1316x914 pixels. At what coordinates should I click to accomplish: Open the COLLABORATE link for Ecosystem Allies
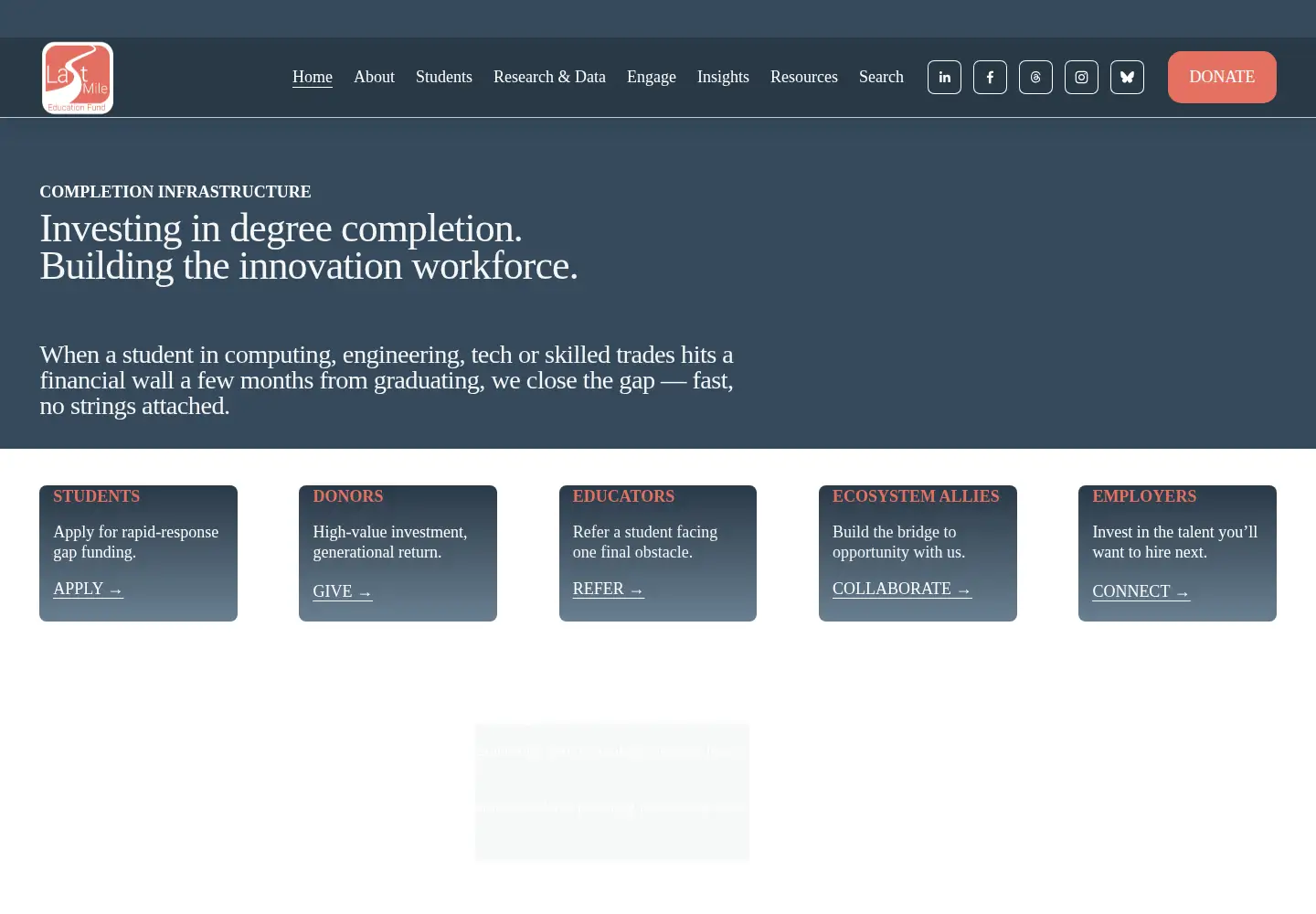pyautogui.click(x=902, y=590)
